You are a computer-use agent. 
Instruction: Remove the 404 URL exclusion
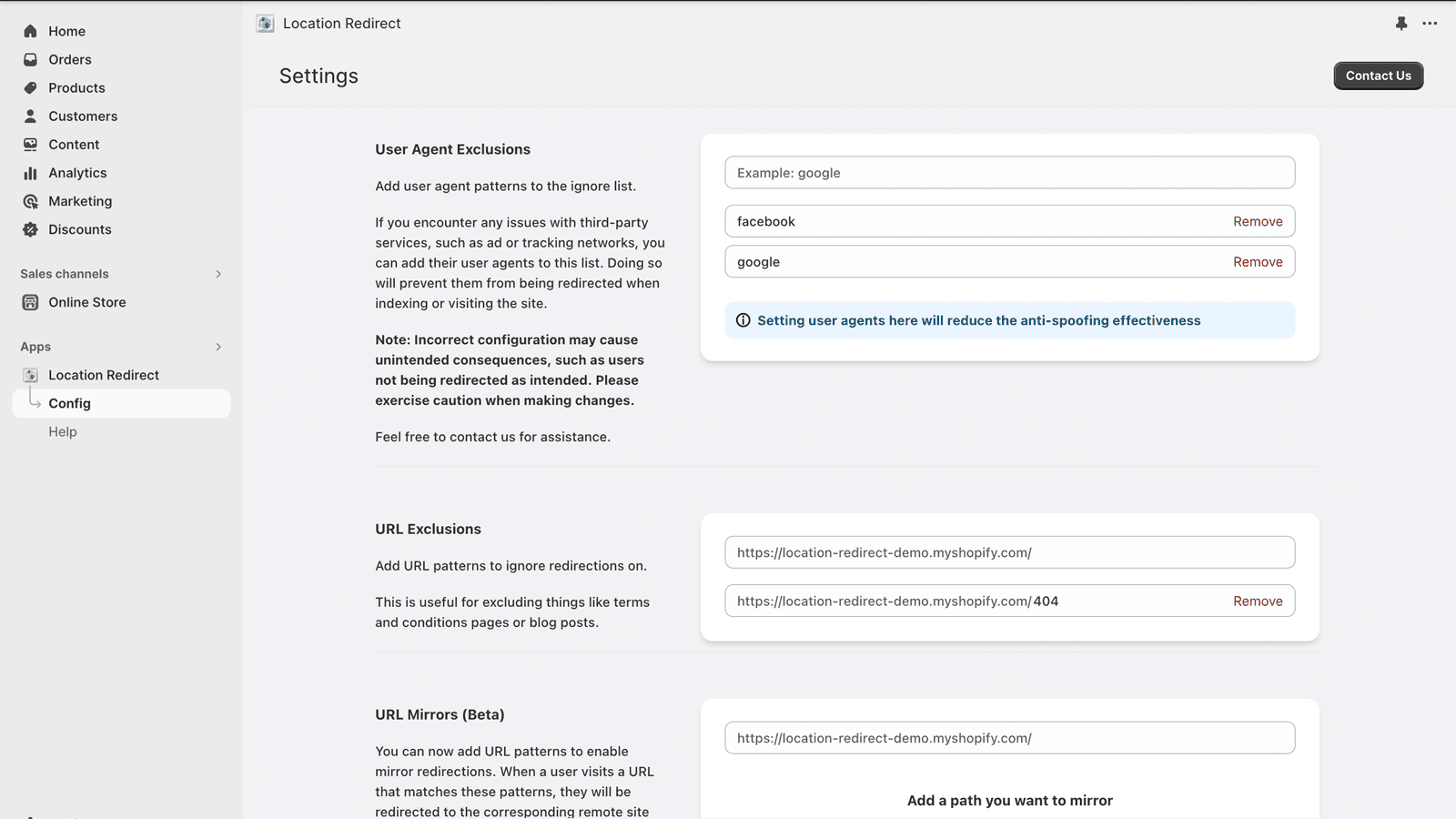point(1258,601)
